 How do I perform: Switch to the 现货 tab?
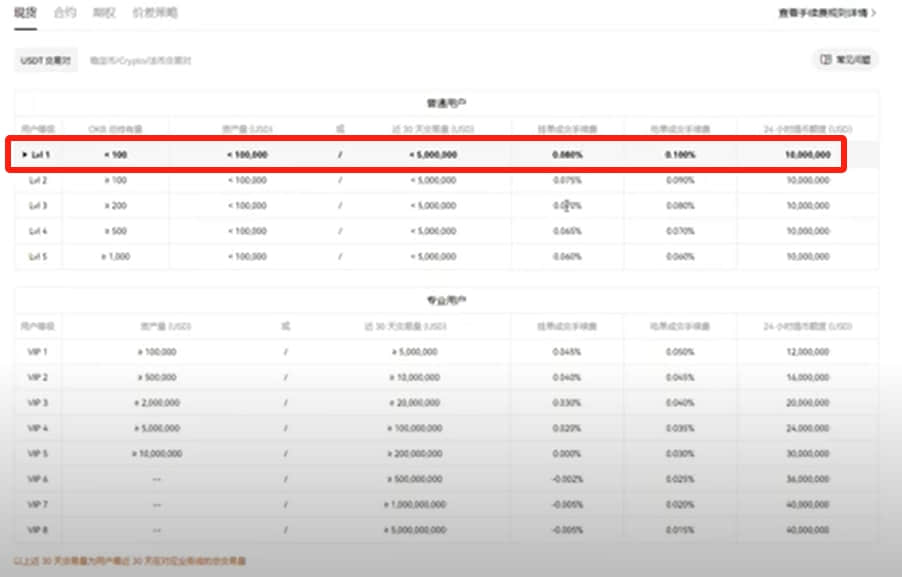click(x=25, y=13)
